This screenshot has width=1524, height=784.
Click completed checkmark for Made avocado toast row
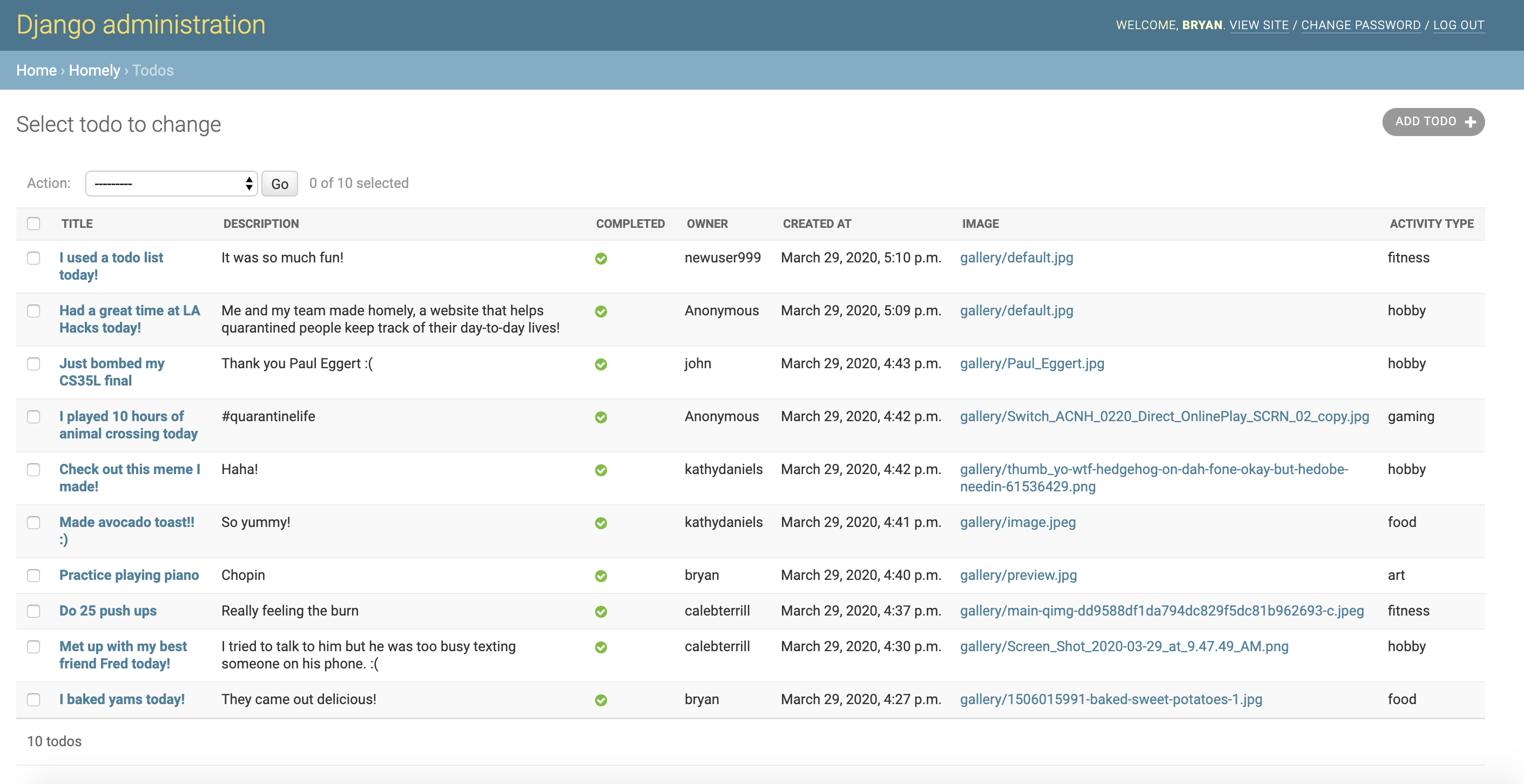coord(601,523)
